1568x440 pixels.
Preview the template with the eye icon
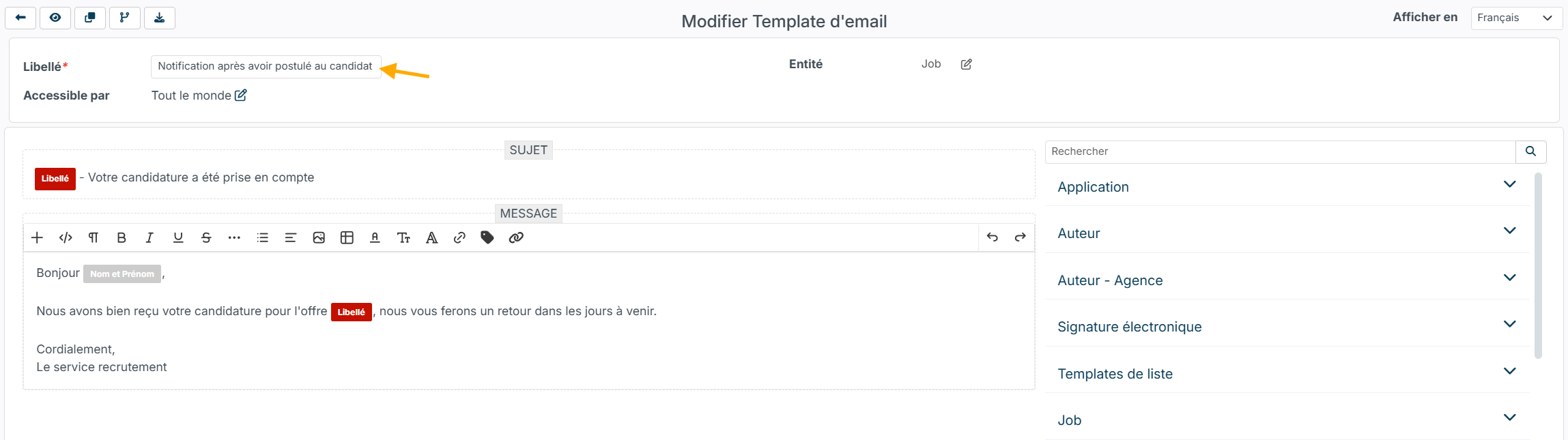(55, 18)
